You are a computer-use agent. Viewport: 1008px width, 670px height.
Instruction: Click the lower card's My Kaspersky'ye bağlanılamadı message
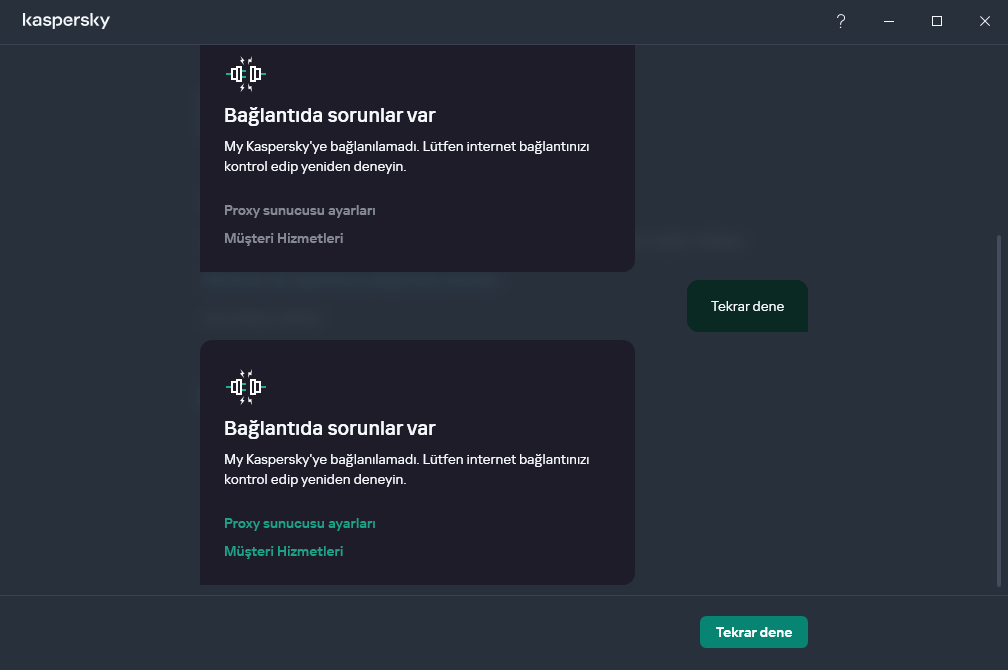(407, 469)
